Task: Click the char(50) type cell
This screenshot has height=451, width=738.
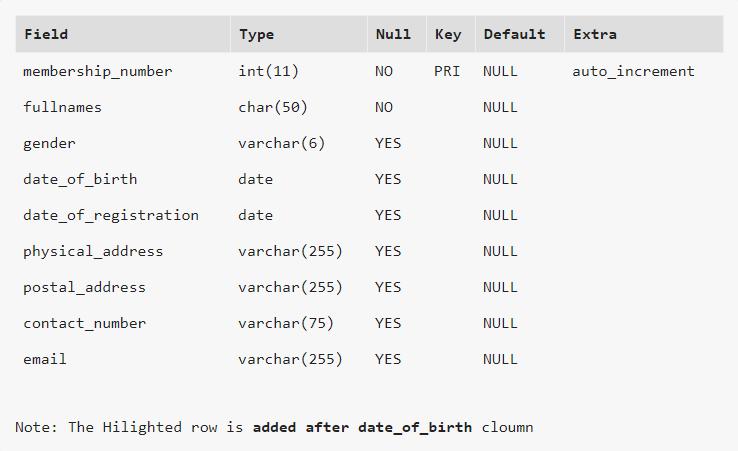Action: [273, 107]
